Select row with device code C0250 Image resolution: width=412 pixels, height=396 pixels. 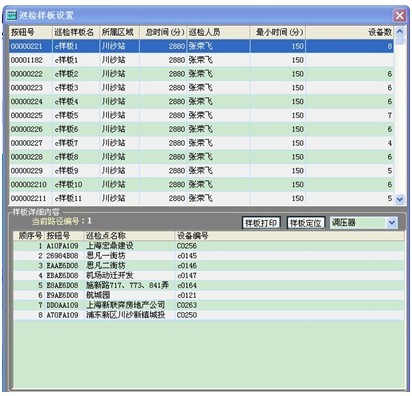tap(209, 315)
